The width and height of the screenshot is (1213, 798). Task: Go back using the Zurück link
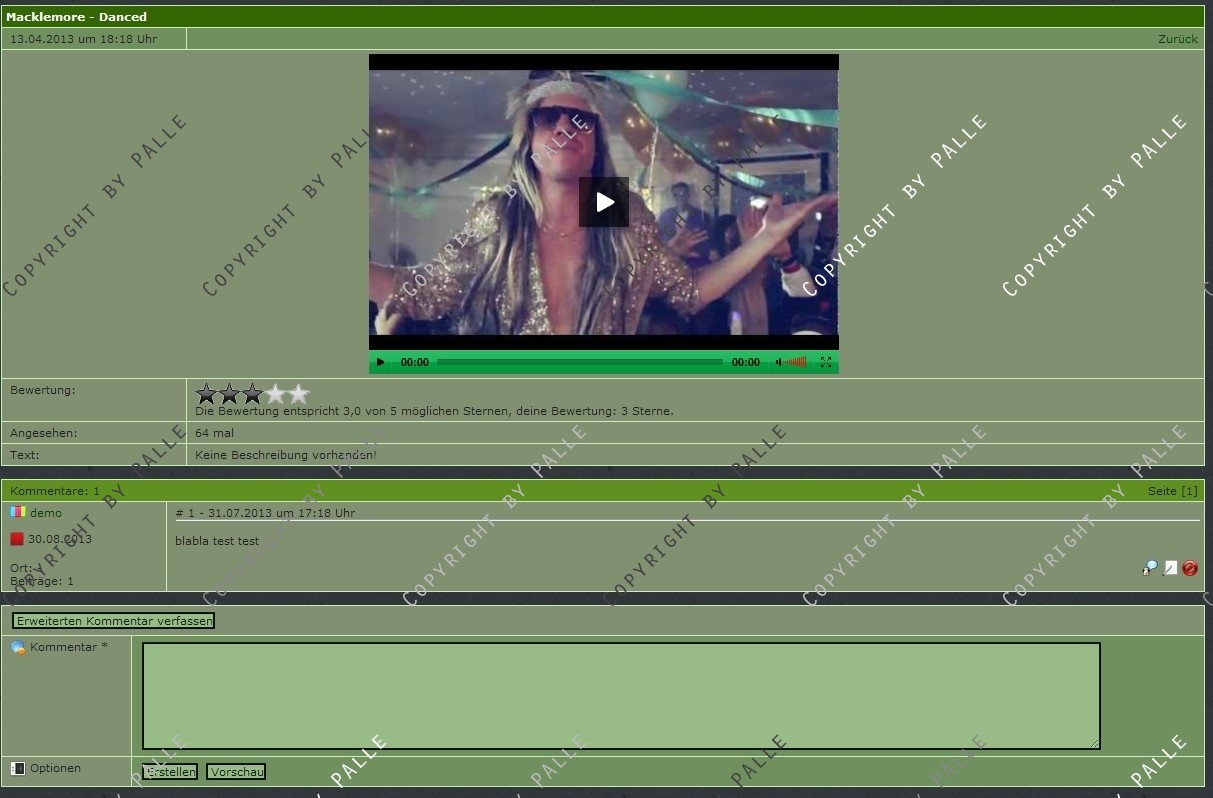(x=1178, y=39)
